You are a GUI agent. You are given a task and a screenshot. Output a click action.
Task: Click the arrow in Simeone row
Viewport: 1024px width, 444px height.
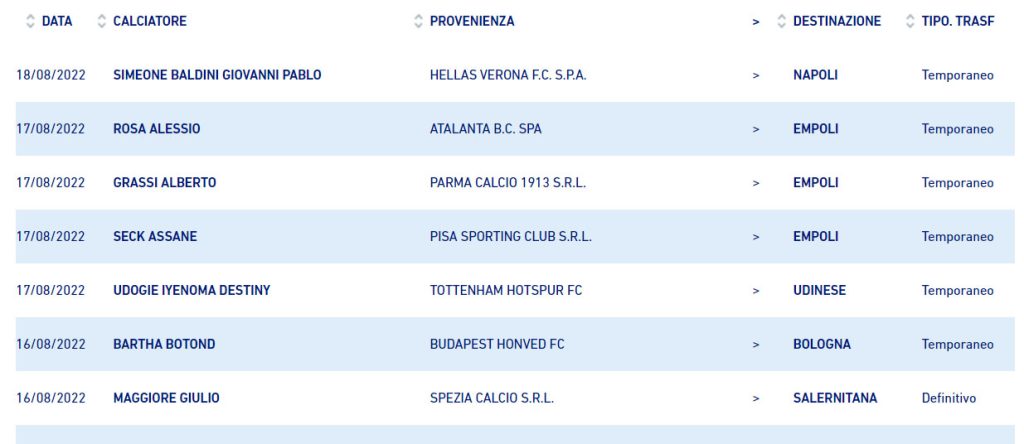click(x=756, y=76)
